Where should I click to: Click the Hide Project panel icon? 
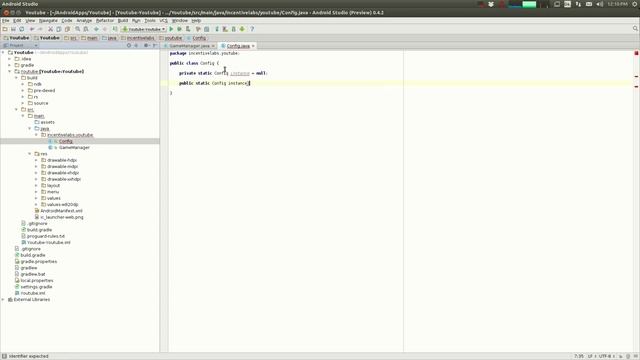coord(155,45)
